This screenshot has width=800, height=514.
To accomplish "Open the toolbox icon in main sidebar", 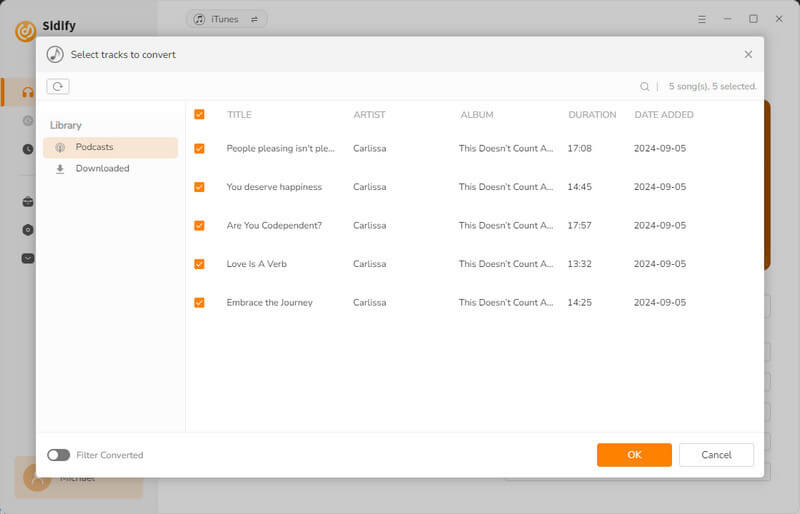I will (x=28, y=202).
